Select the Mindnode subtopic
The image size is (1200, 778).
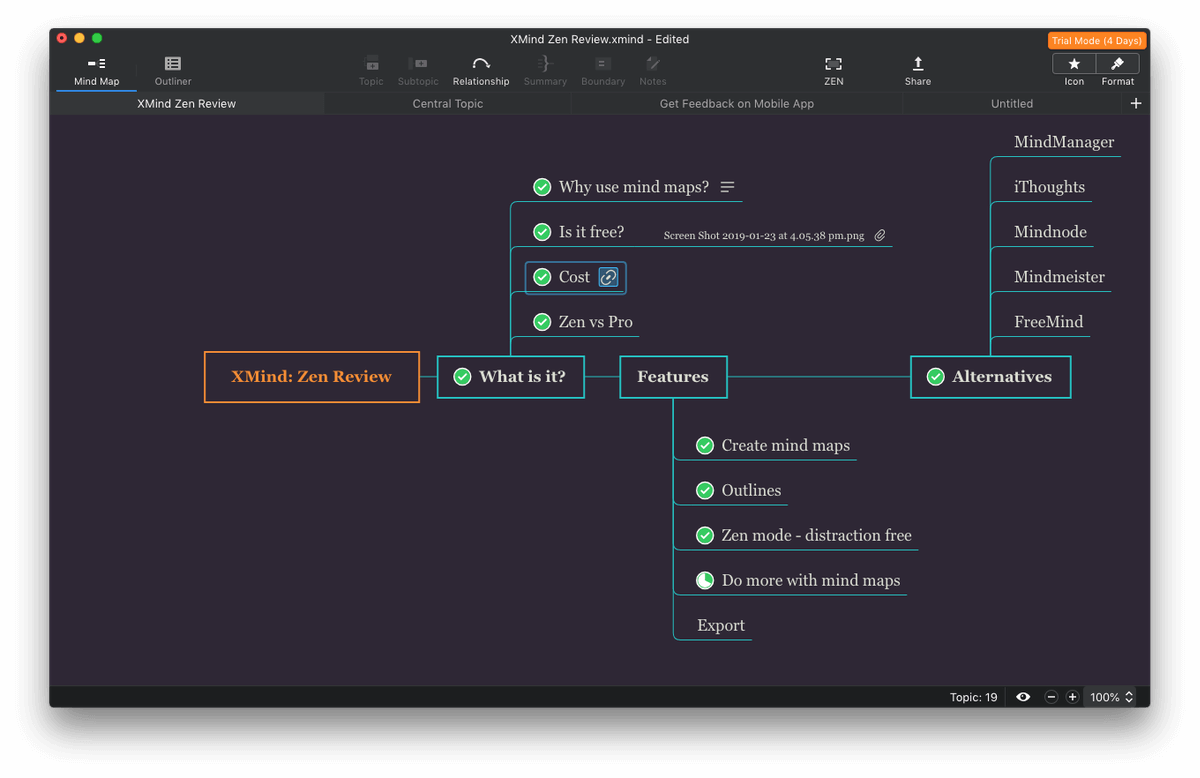pyautogui.click(x=1050, y=232)
